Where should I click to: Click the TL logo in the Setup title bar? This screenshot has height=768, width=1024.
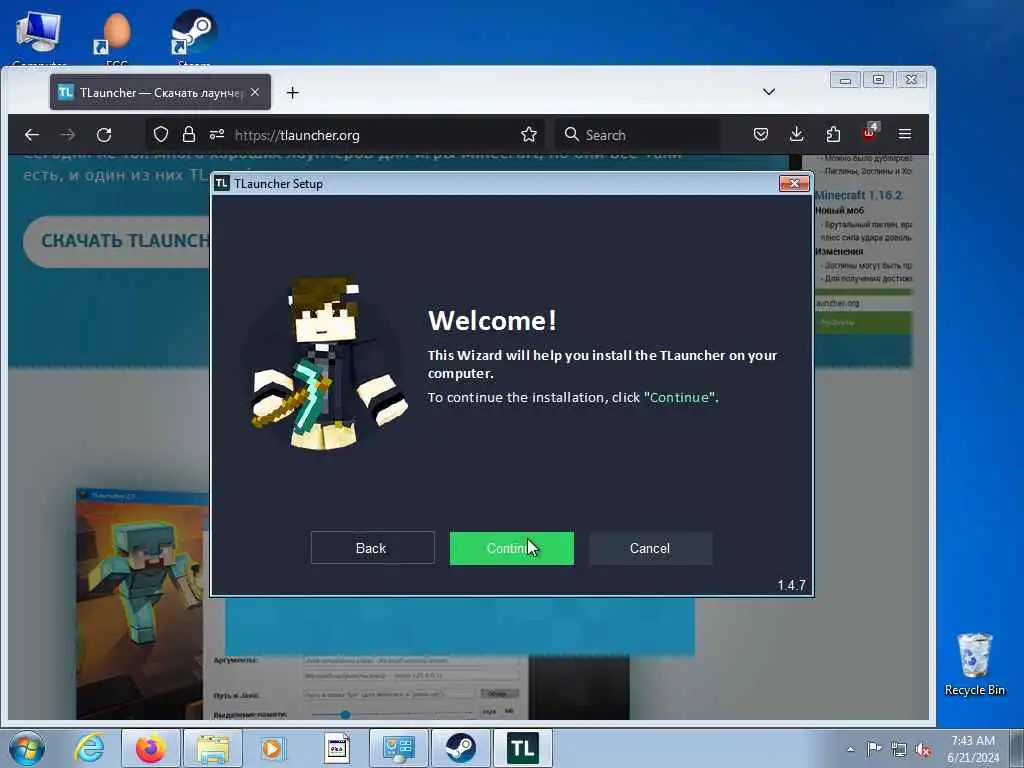point(222,184)
